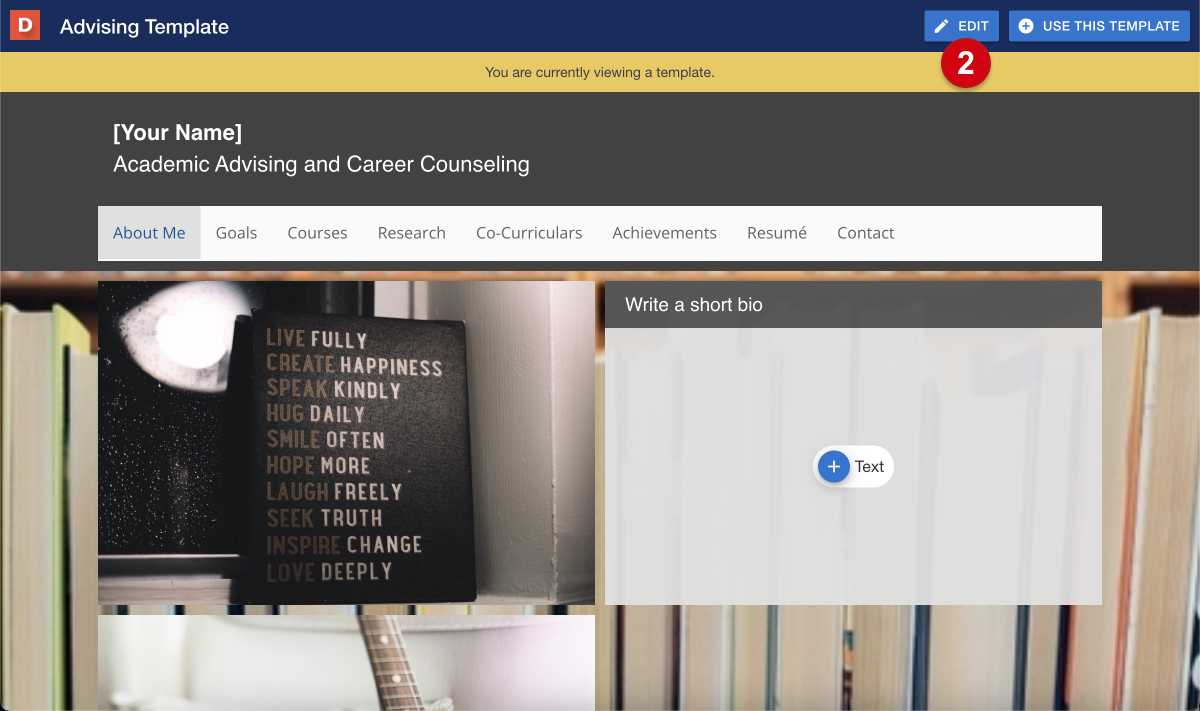
Task: Switch to the Resumé tab
Action: pyautogui.click(x=776, y=233)
